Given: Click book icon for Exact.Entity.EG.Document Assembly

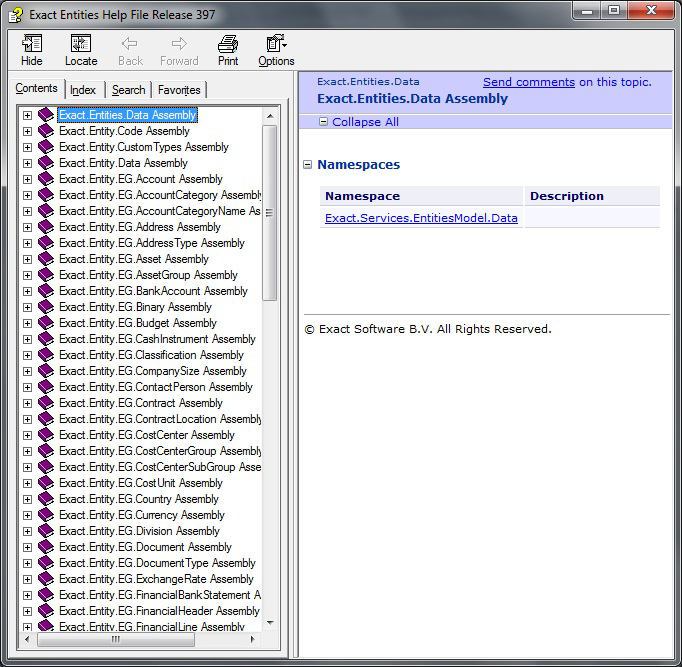Looking at the screenshot, I should pyautogui.click(x=46, y=547).
